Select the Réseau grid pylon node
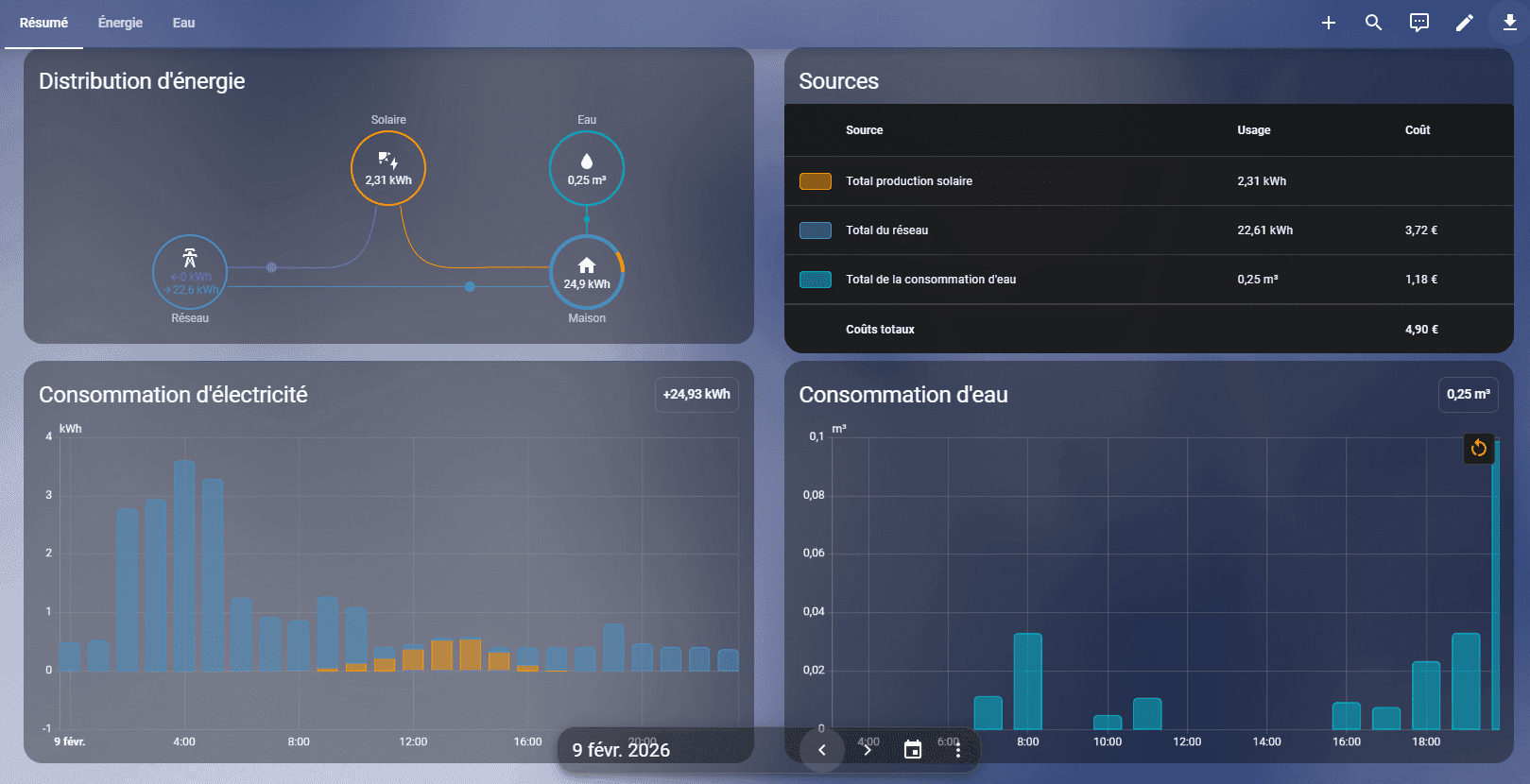 [190, 272]
